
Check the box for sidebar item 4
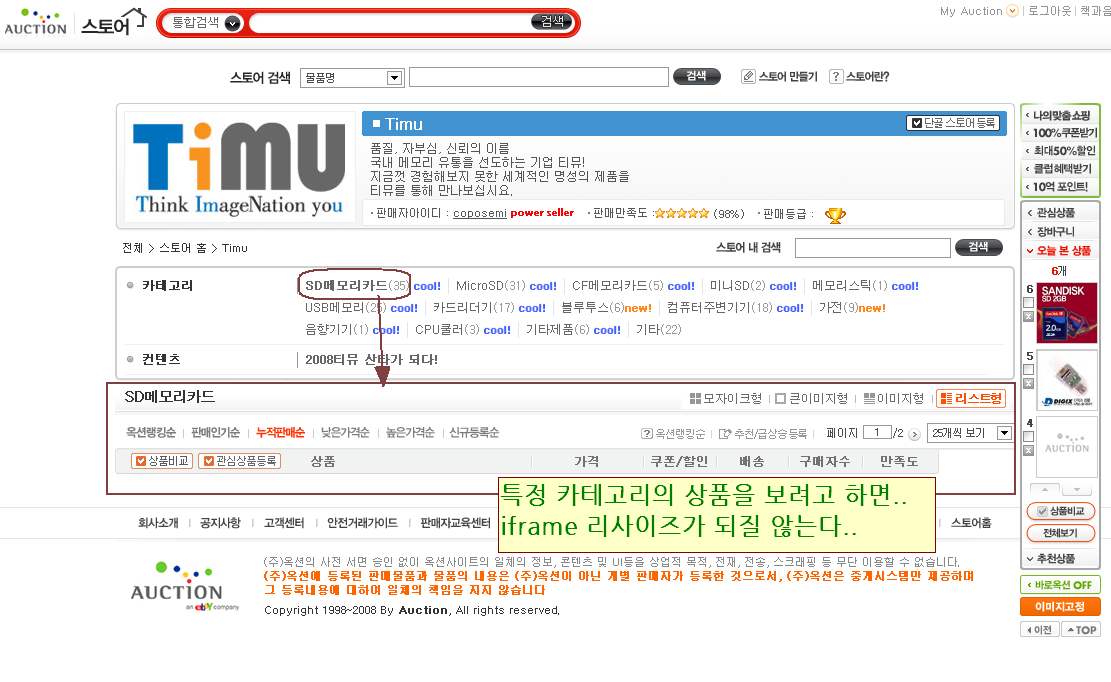click(x=1029, y=436)
